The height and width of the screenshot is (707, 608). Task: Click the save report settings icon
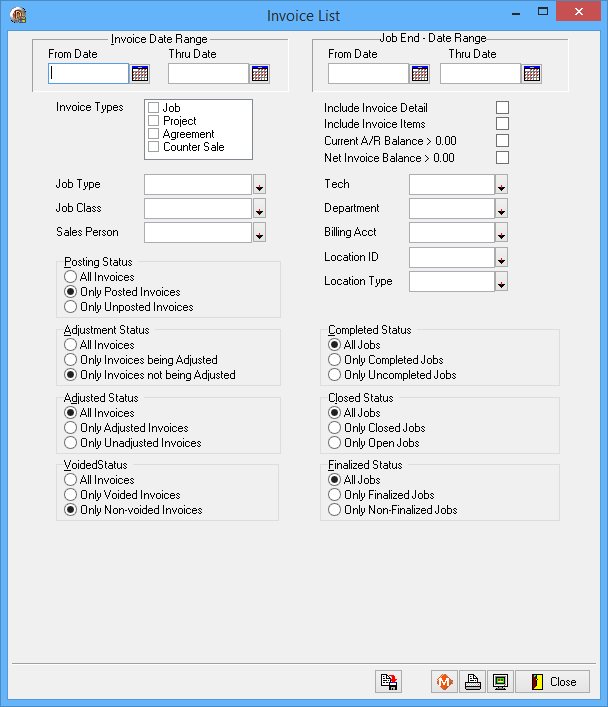388,682
